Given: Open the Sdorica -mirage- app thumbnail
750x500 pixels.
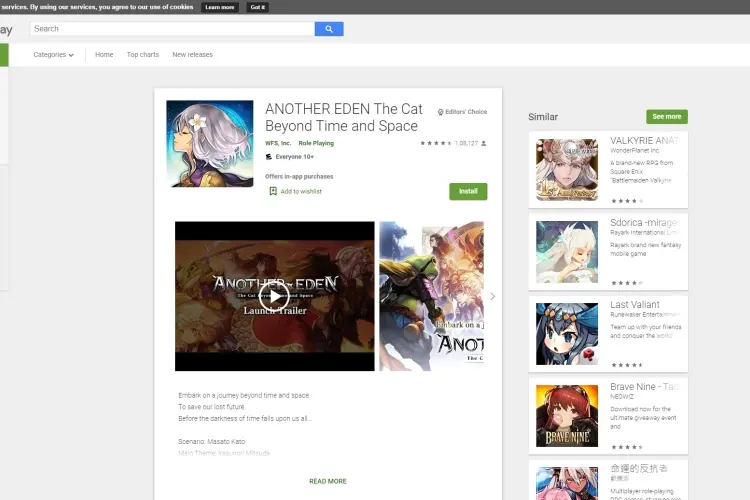Looking at the screenshot, I should 567,252.
